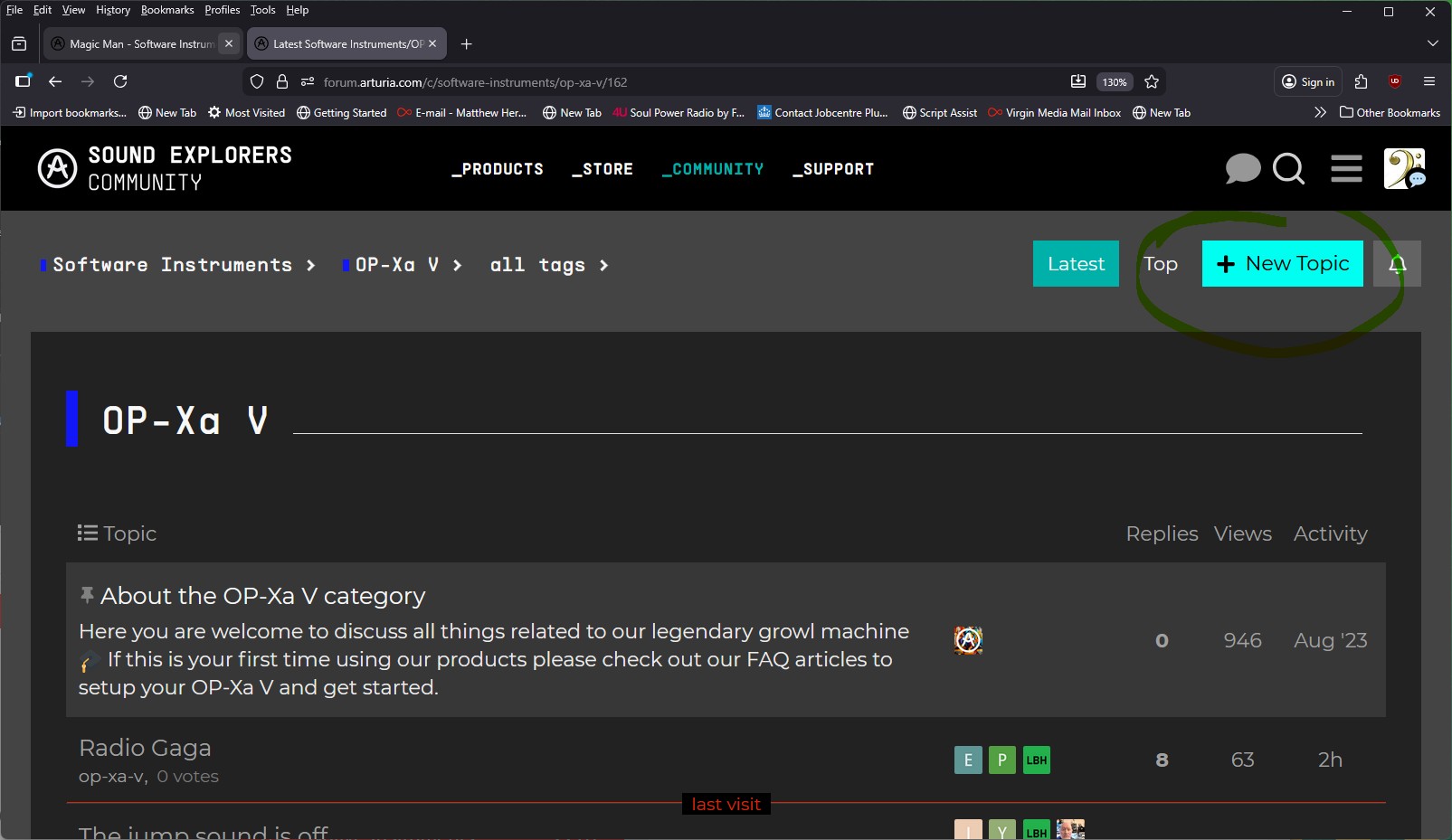Click the forum search magnifier icon
Screen dimensions: 1452x840
click(1288, 169)
